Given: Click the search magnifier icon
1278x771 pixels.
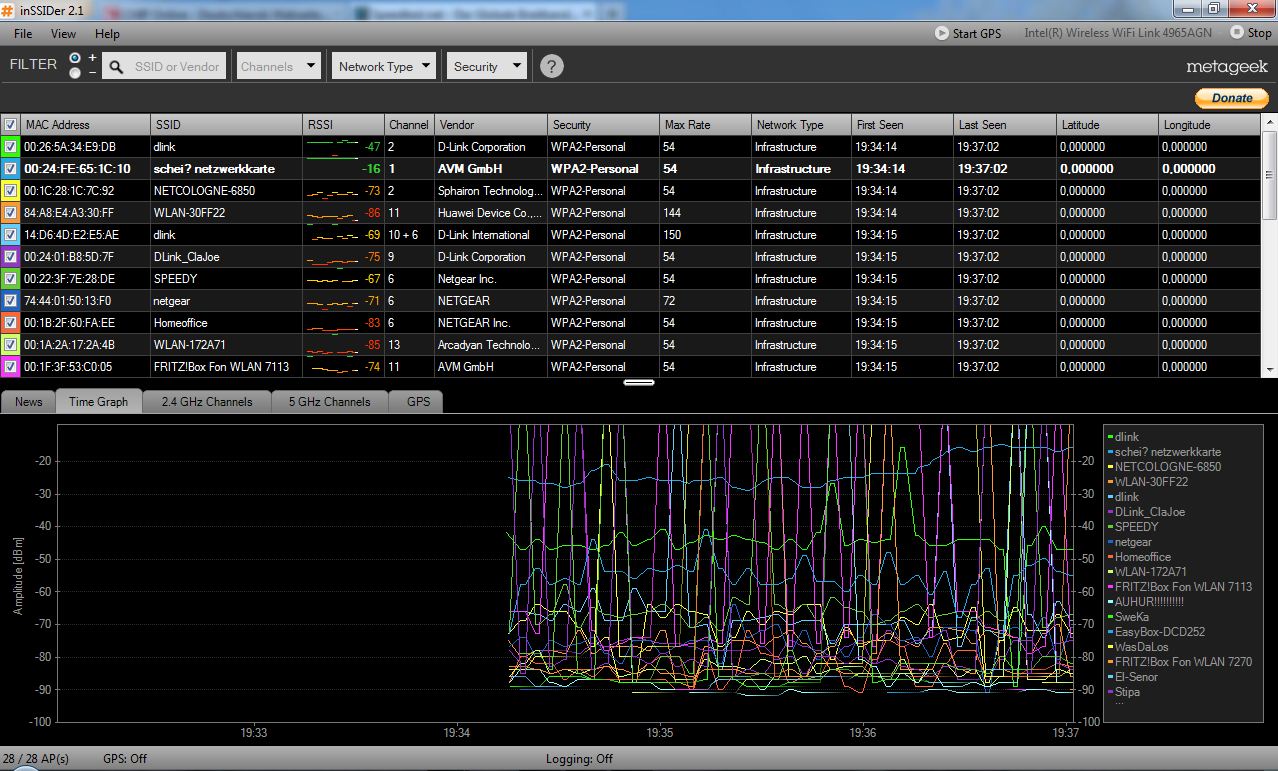Looking at the screenshot, I should pos(117,67).
